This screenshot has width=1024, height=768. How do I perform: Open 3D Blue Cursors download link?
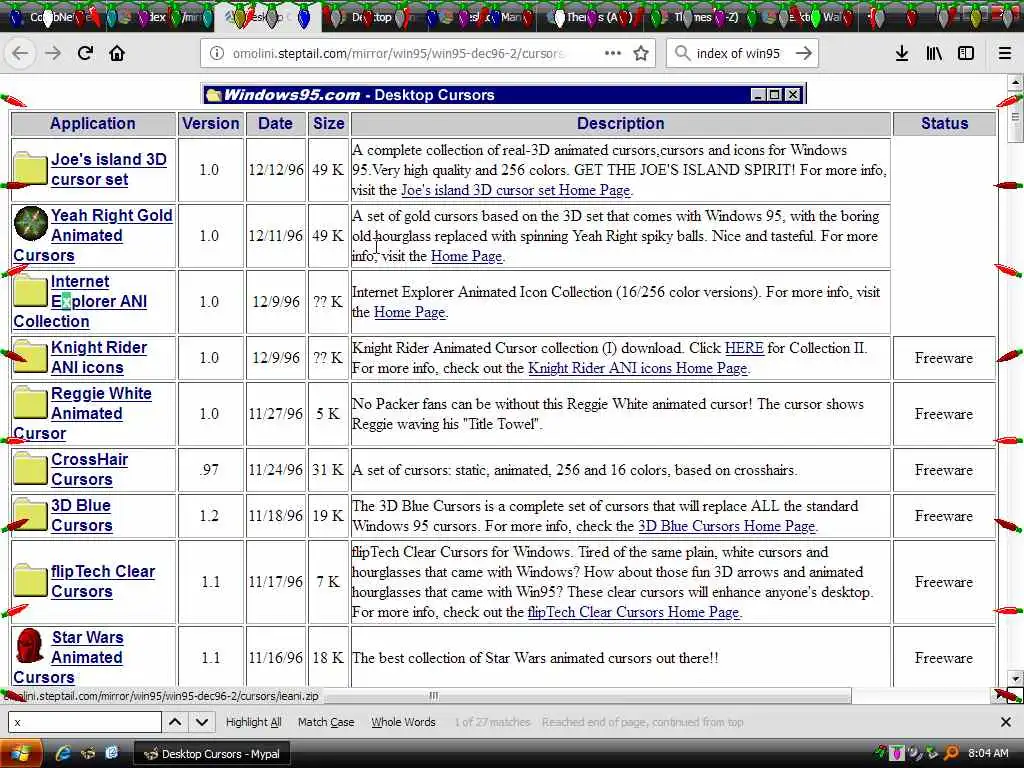point(82,515)
